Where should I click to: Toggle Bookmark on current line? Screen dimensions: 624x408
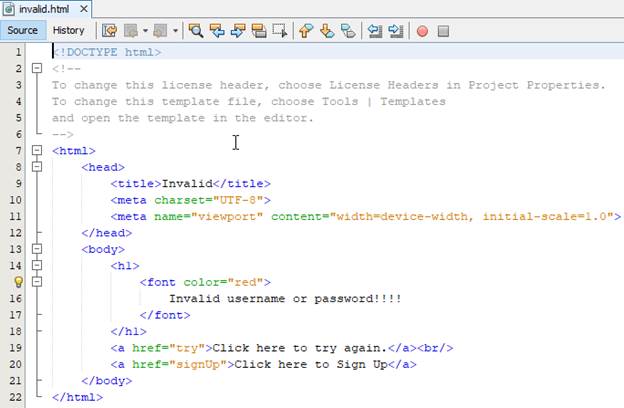(x=348, y=31)
